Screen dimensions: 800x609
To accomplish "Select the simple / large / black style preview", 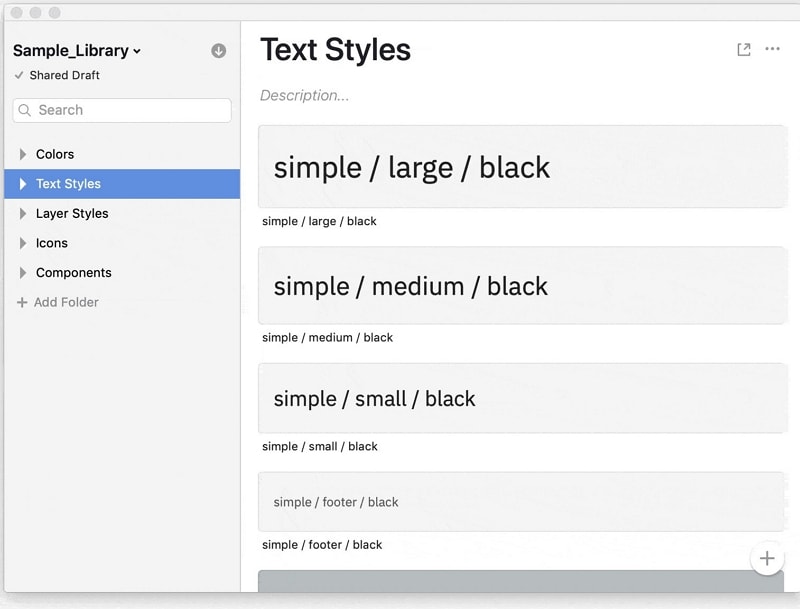I will pyautogui.click(x=521, y=167).
